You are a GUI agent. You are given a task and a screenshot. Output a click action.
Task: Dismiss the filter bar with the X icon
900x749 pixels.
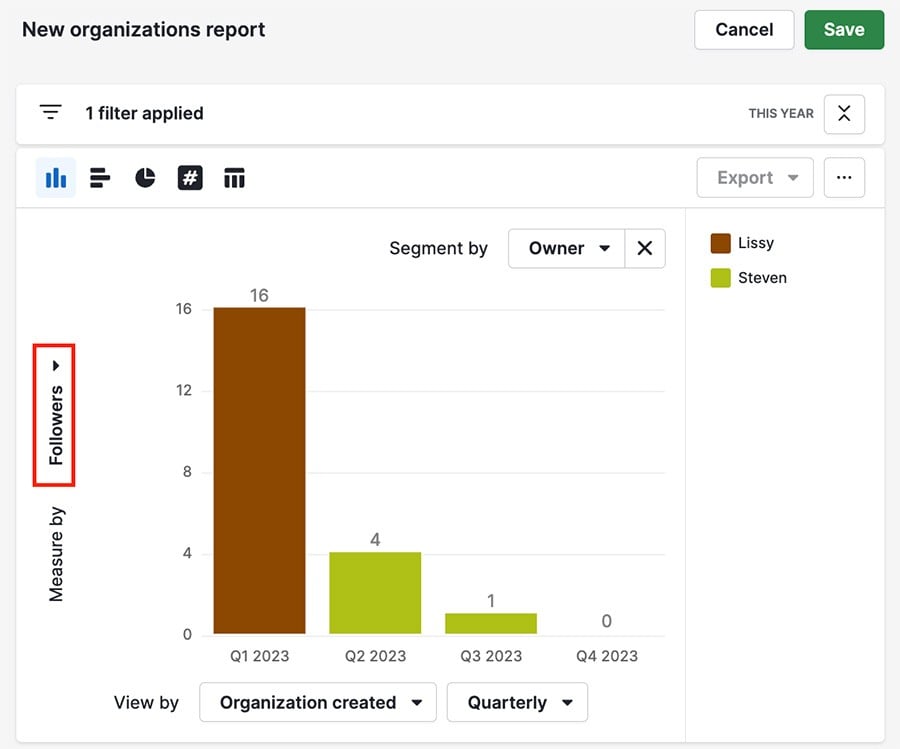(x=843, y=114)
